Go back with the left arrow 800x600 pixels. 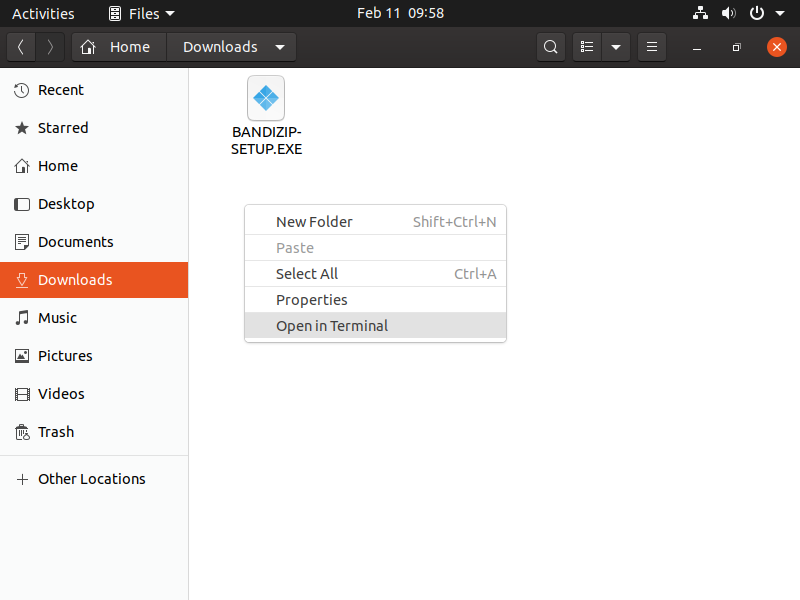21,47
